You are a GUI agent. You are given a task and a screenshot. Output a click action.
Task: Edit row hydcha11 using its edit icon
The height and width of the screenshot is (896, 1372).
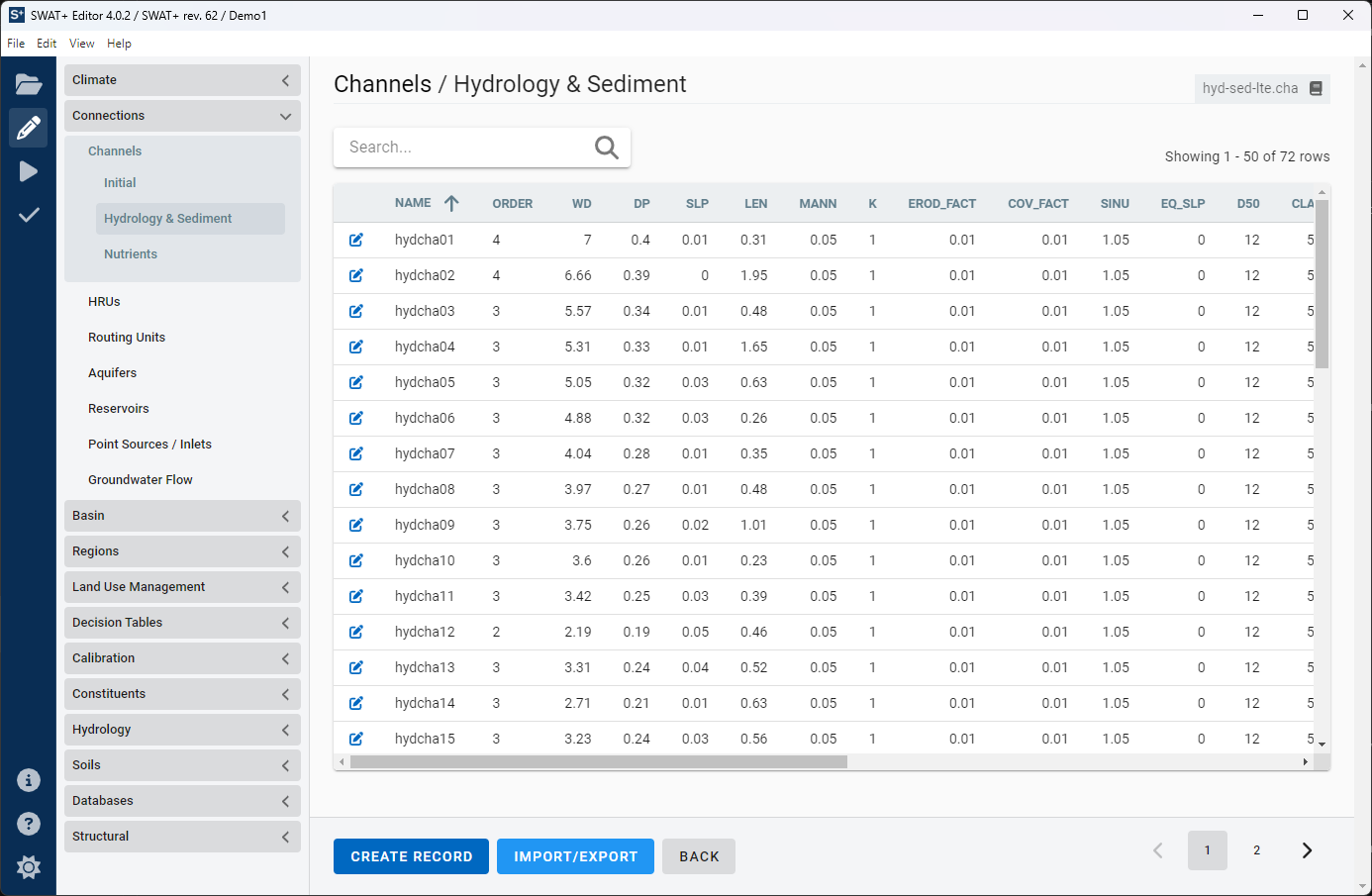pyautogui.click(x=356, y=596)
